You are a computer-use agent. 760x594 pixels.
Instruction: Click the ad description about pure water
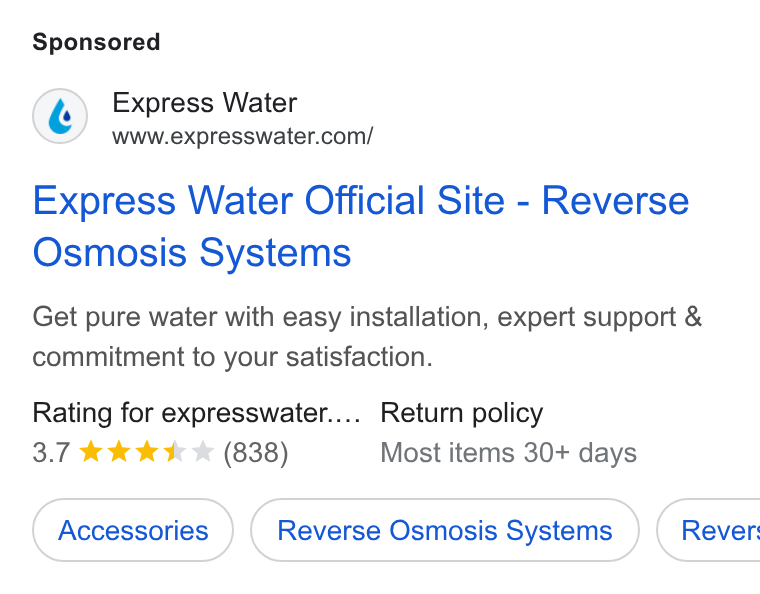(x=367, y=337)
